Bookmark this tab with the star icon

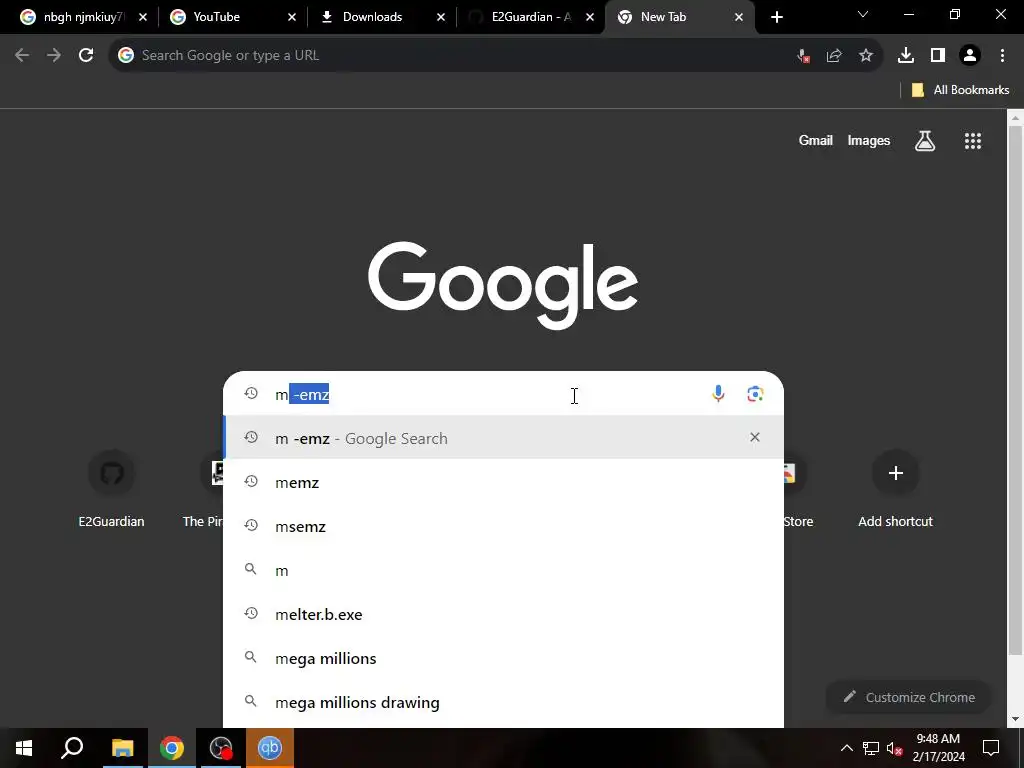click(866, 56)
